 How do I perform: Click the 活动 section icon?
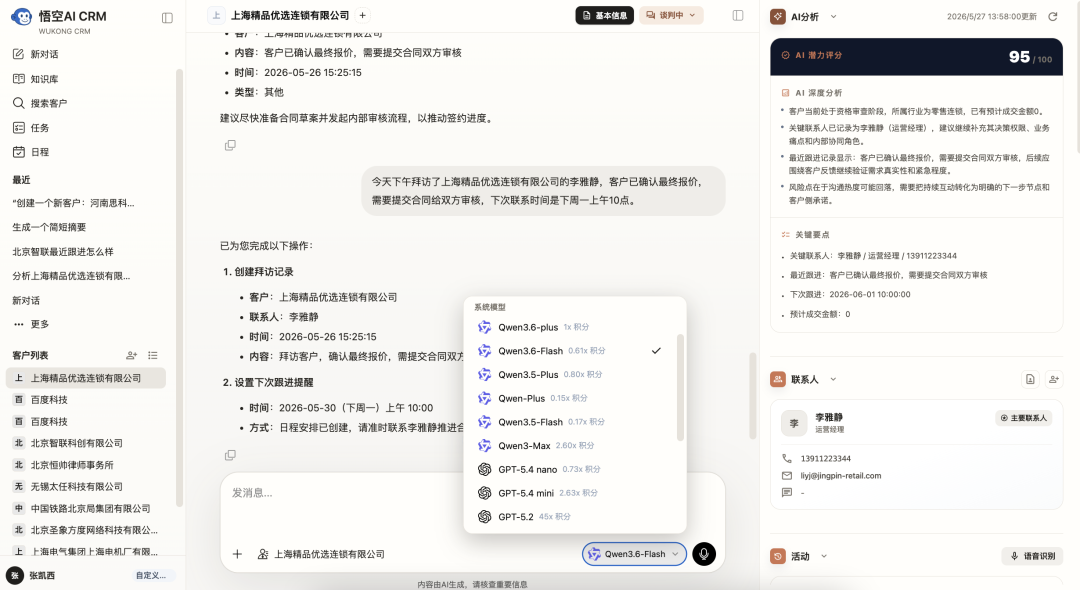click(x=778, y=556)
